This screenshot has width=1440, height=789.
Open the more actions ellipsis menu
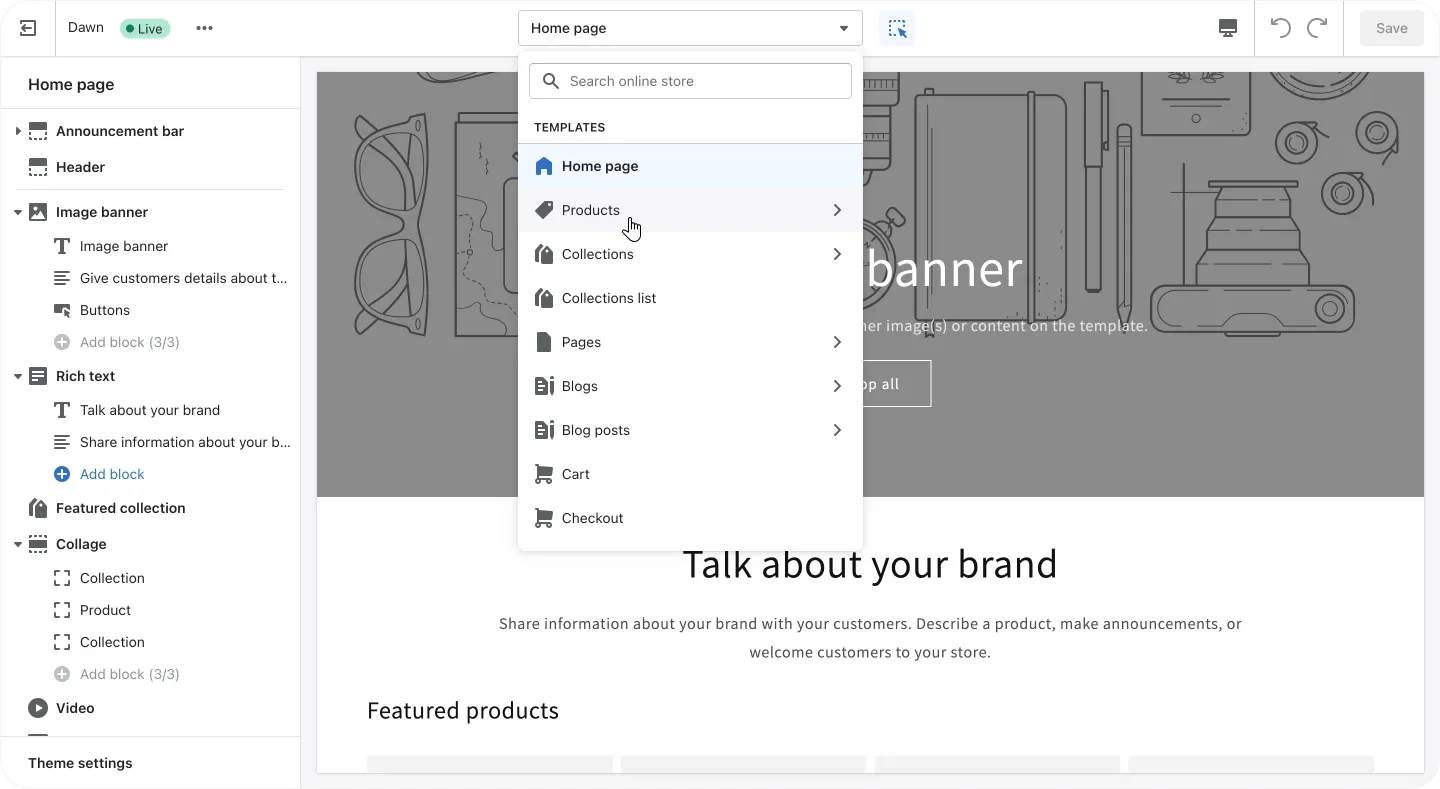click(203, 28)
